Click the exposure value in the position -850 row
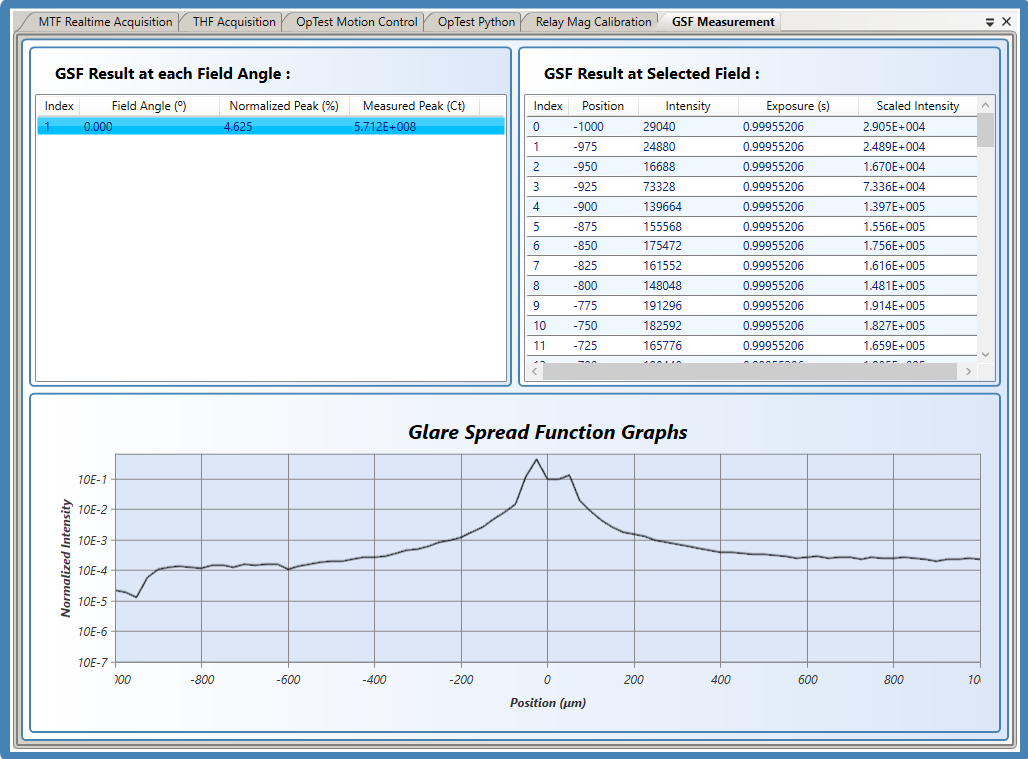Viewport: 1028px width, 759px height. 773,246
